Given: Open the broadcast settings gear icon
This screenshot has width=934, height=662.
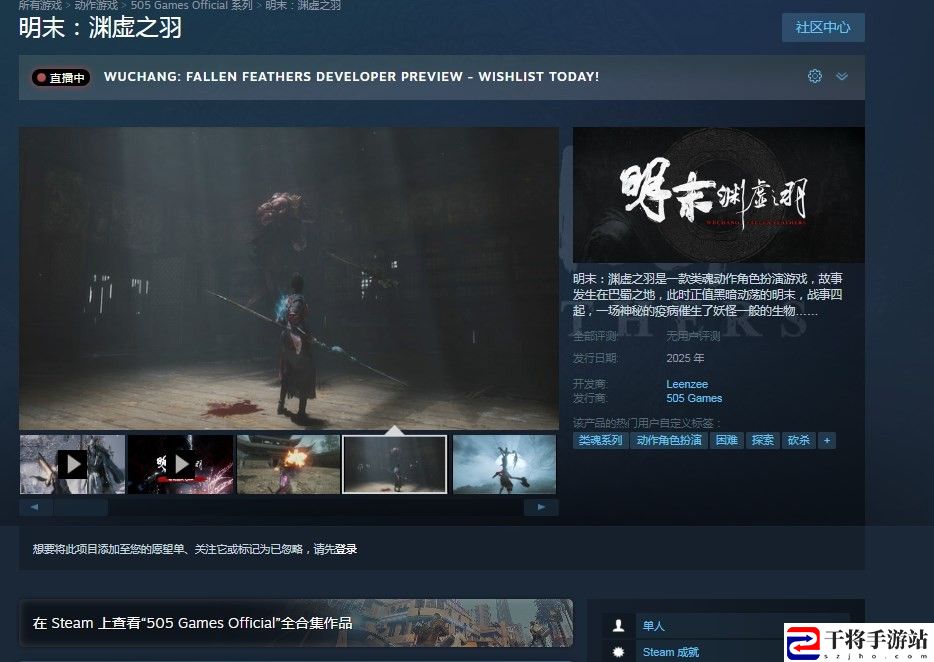Looking at the screenshot, I should pos(814,76).
